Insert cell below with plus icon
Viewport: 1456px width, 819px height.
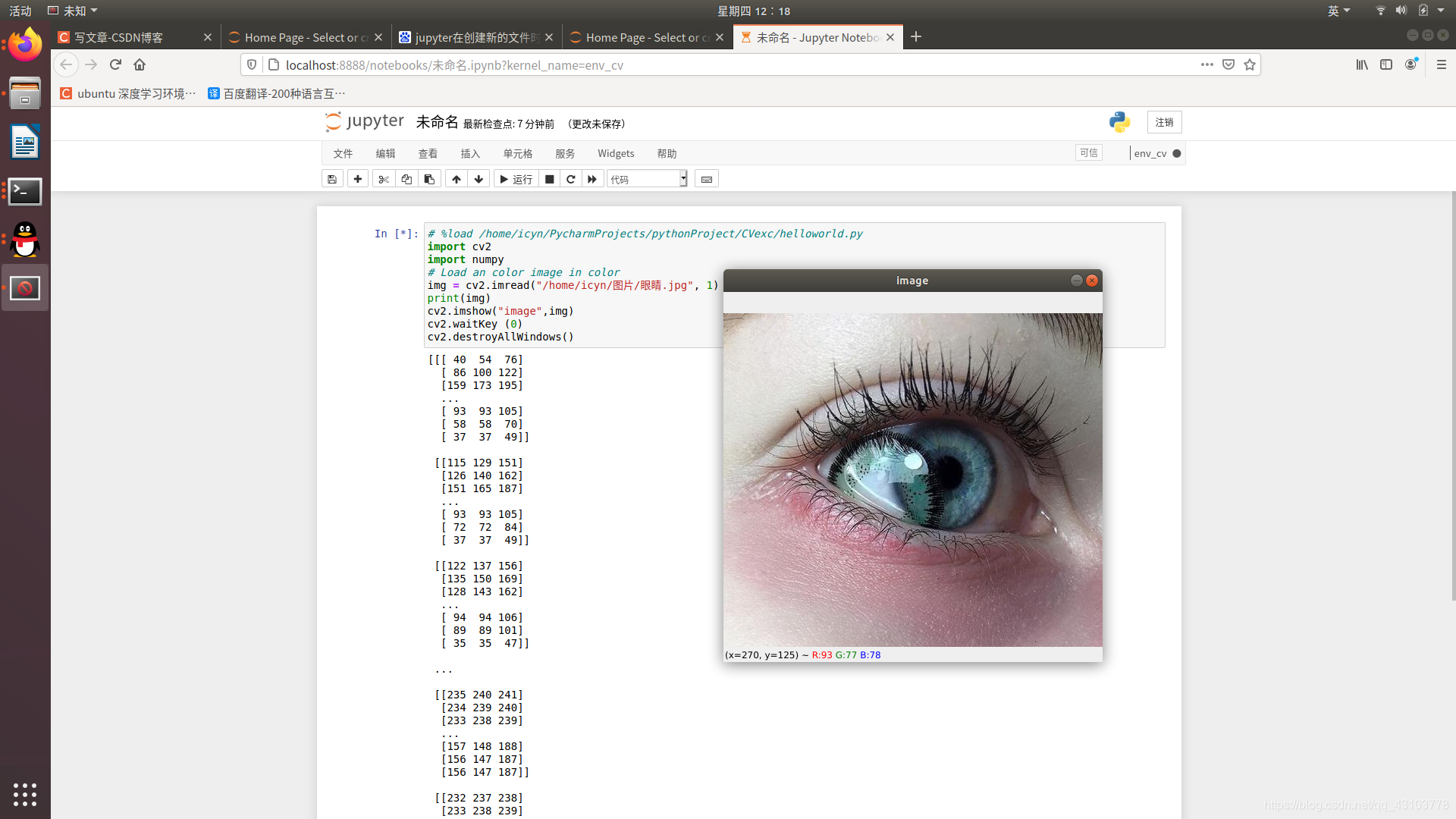pyautogui.click(x=358, y=179)
